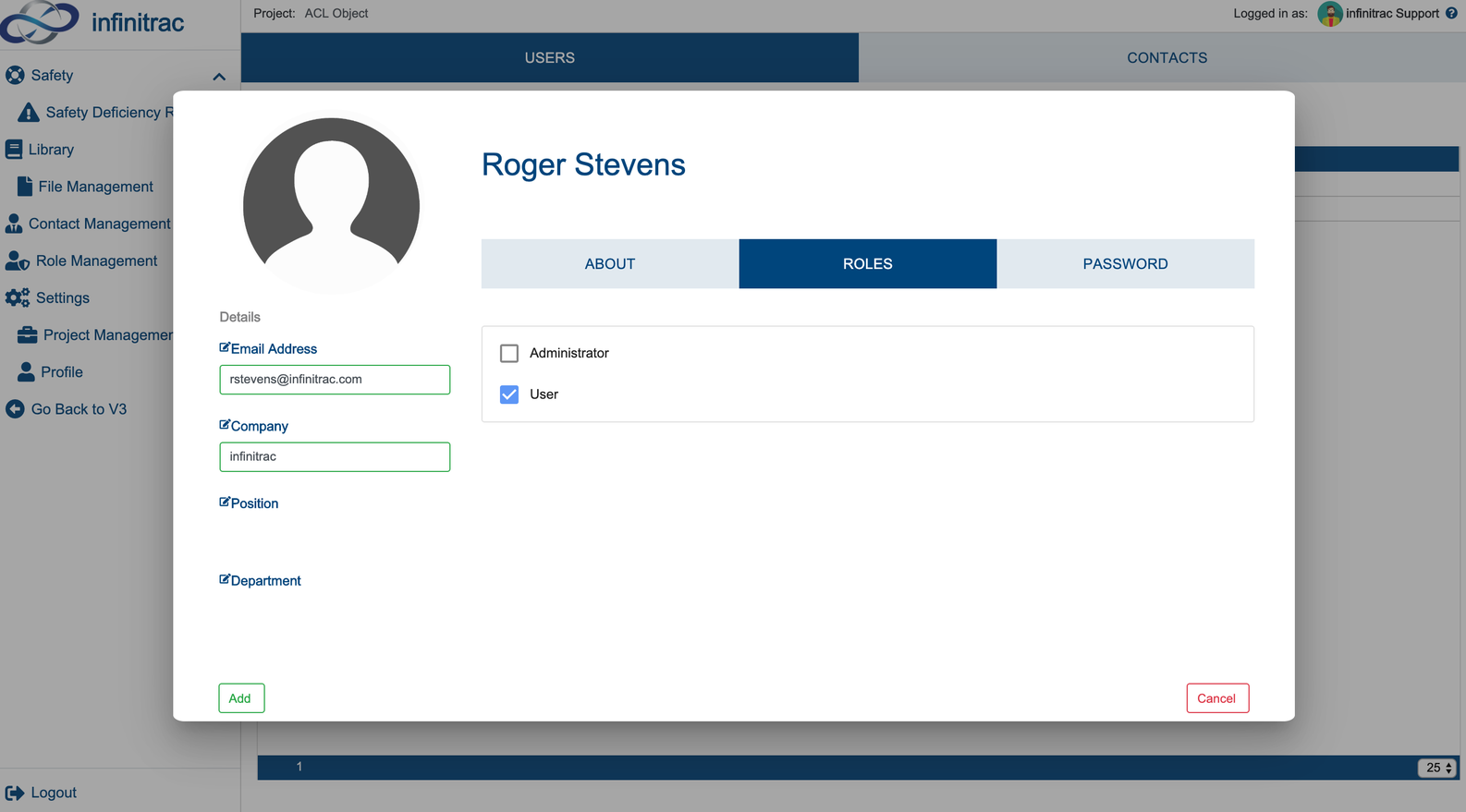Screen dimensions: 1466x812
Task: Open Role Management in sidebar
Action: pyautogui.click(x=96, y=261)
